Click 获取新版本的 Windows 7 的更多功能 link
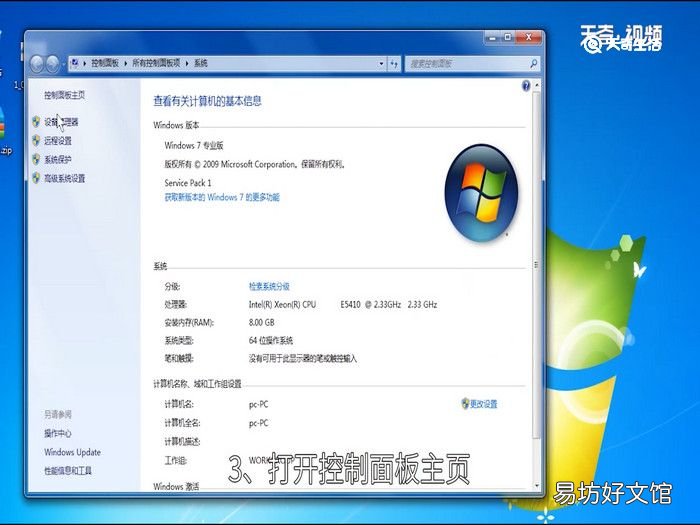 (222, 197)
